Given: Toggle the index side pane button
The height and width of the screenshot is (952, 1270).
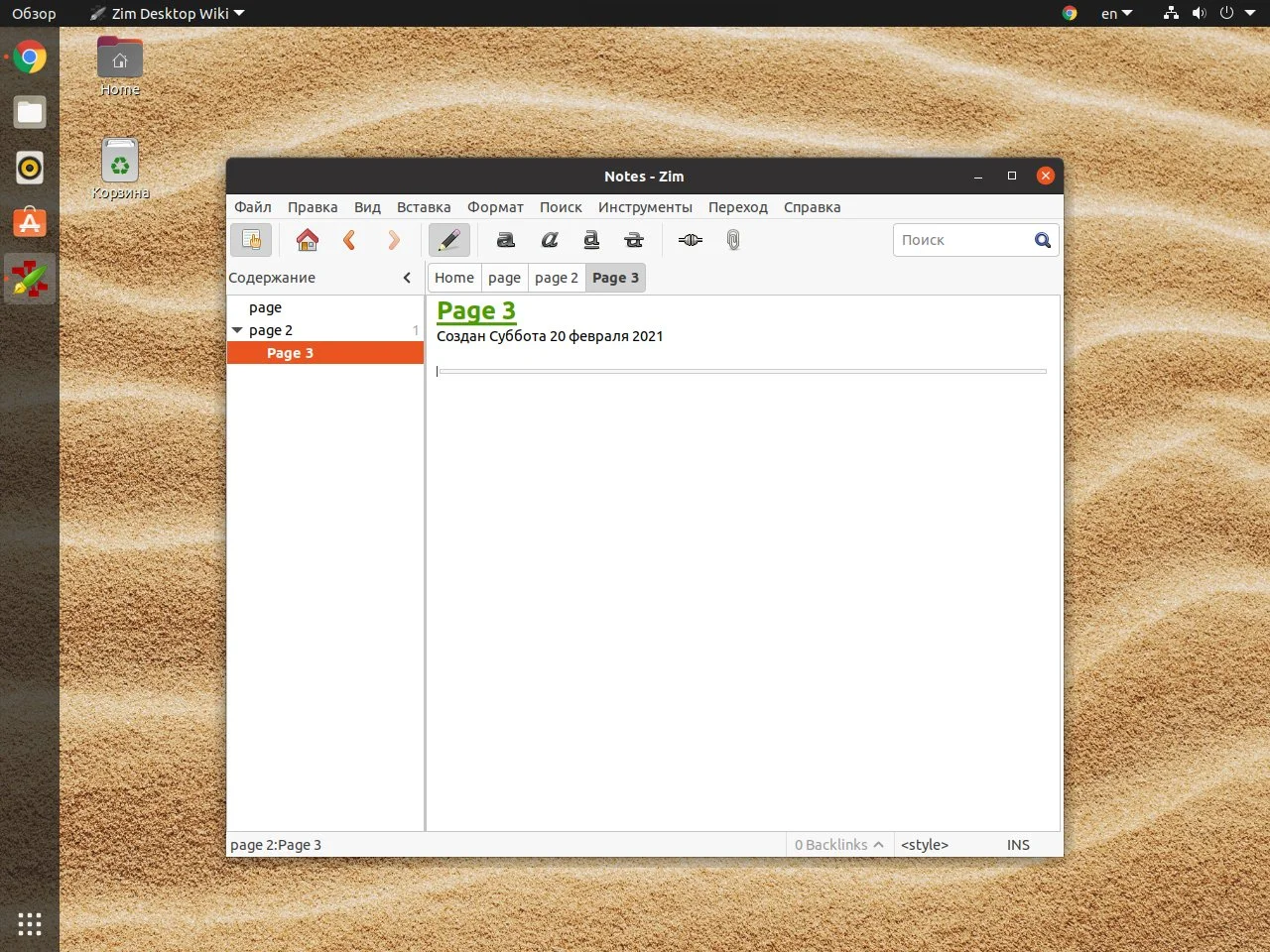Looking at the screenshot, I should pyautogui.click(x=251, y=240).
